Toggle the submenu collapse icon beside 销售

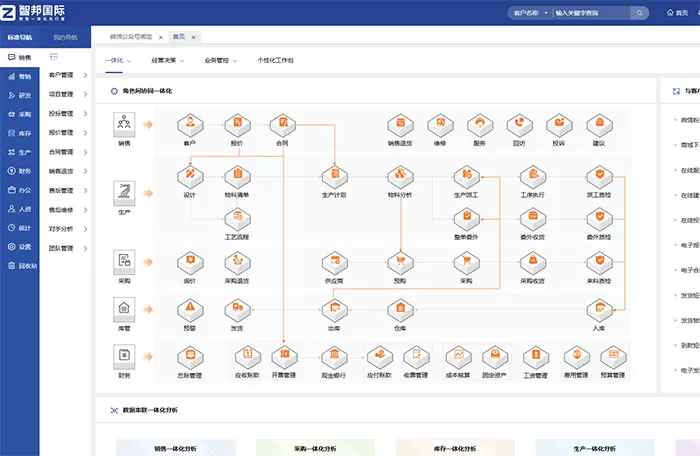(x=54, y=57)
